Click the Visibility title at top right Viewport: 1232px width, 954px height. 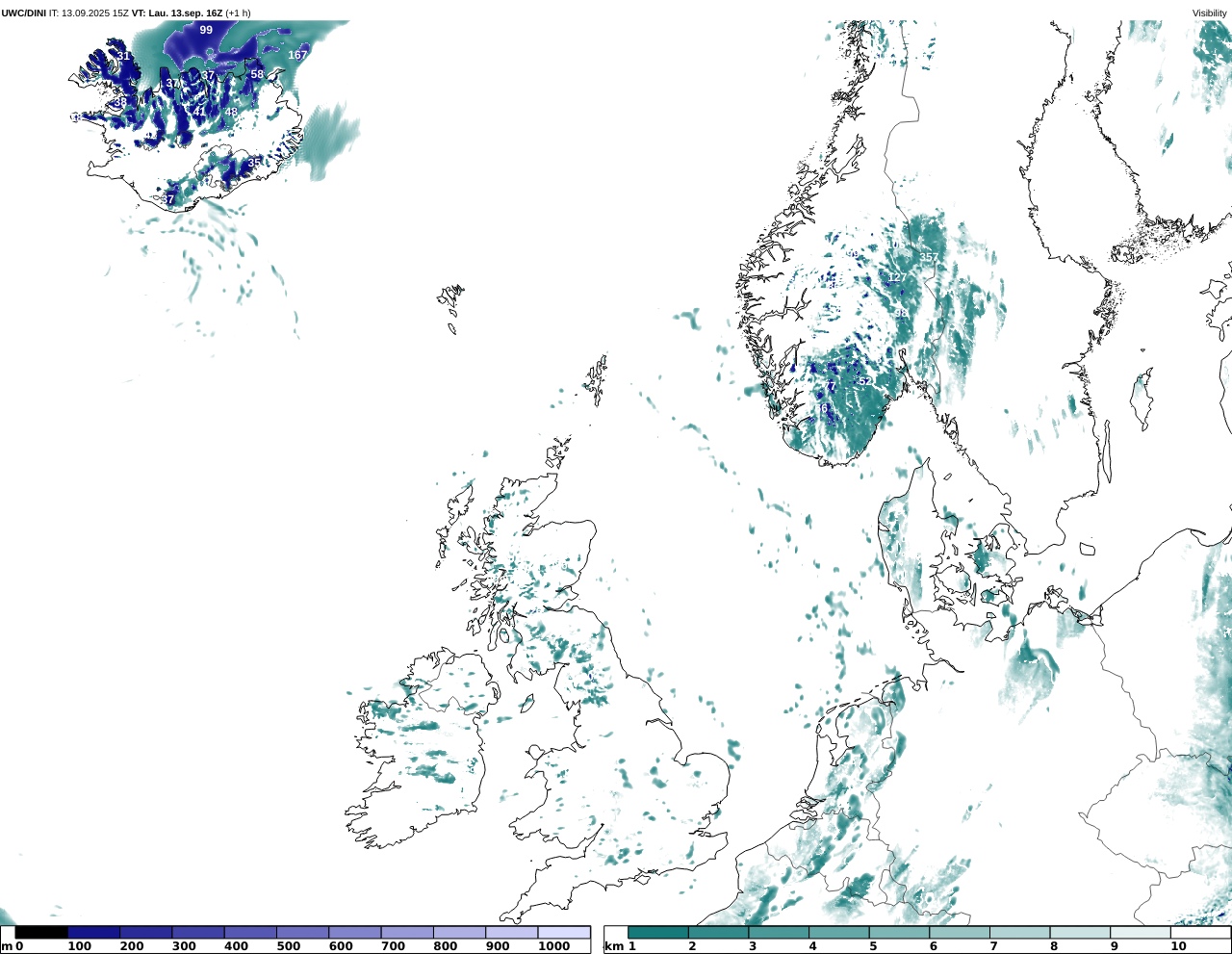[x=1210, y=13]
